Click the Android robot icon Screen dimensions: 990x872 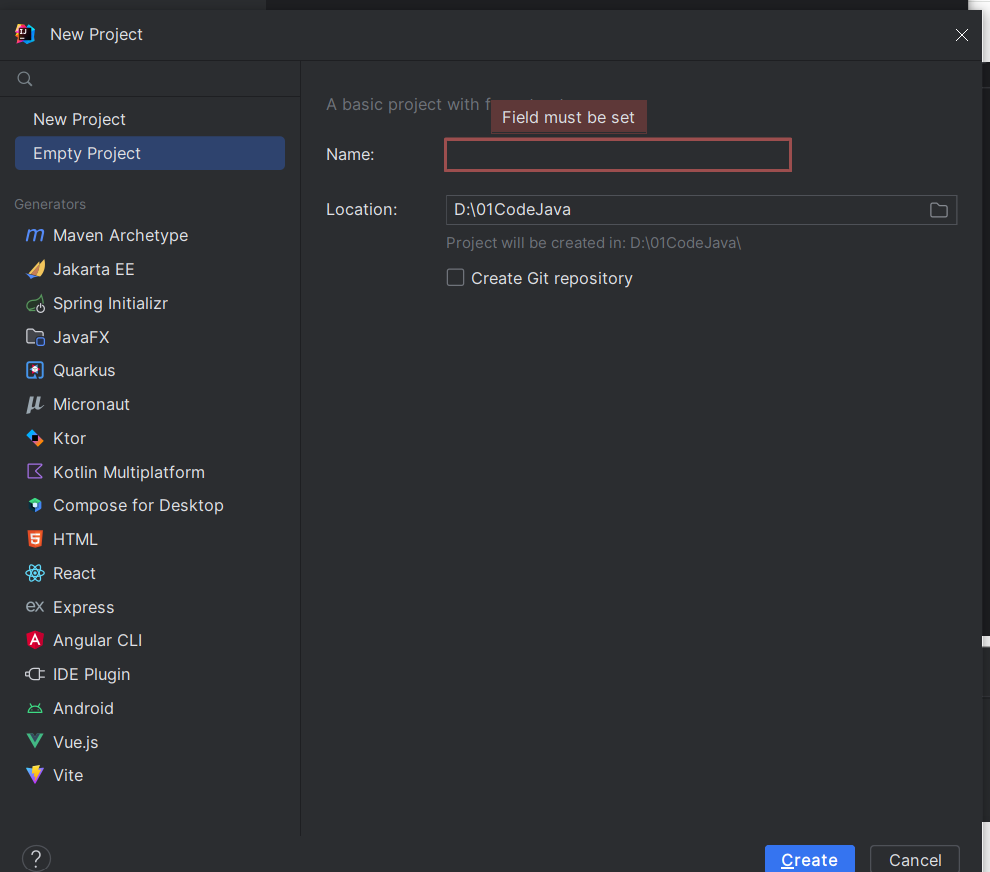pyautogui.click(x=35, y=708)
